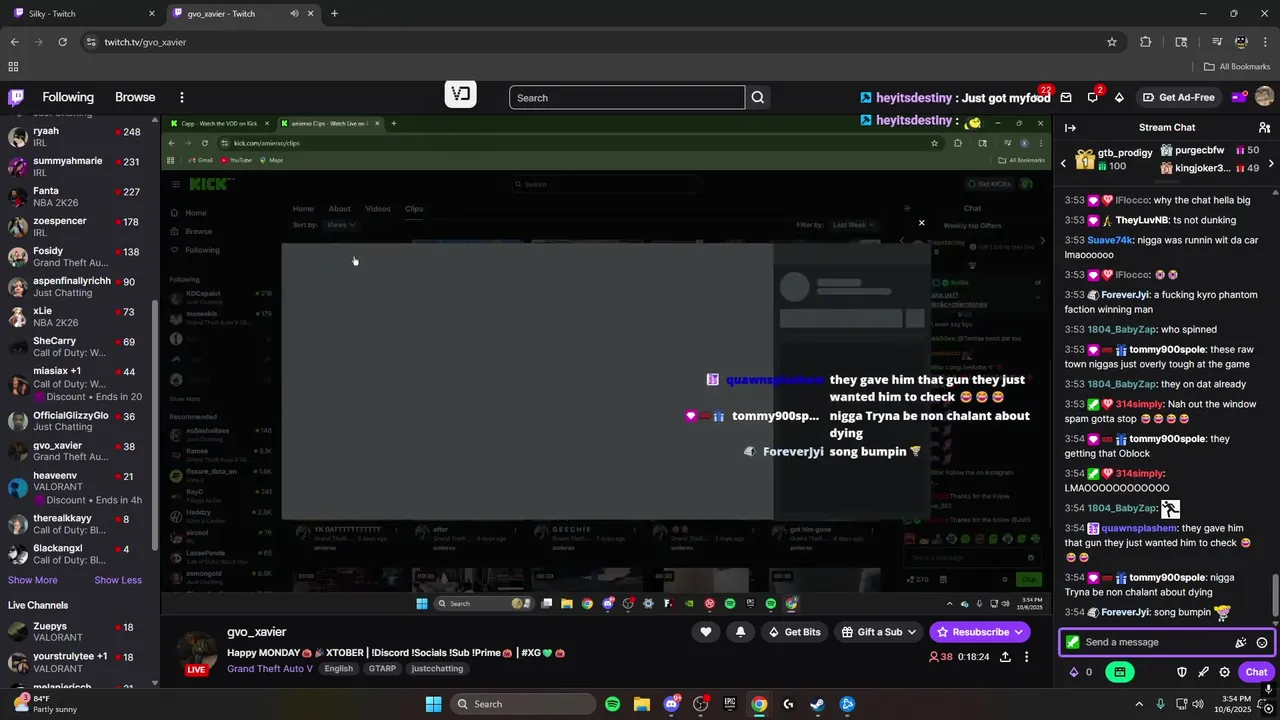This screenshot has height=720, width=1280.
Task: Open the Chrome apps grid shortcut
Action: tap(13, 67)
